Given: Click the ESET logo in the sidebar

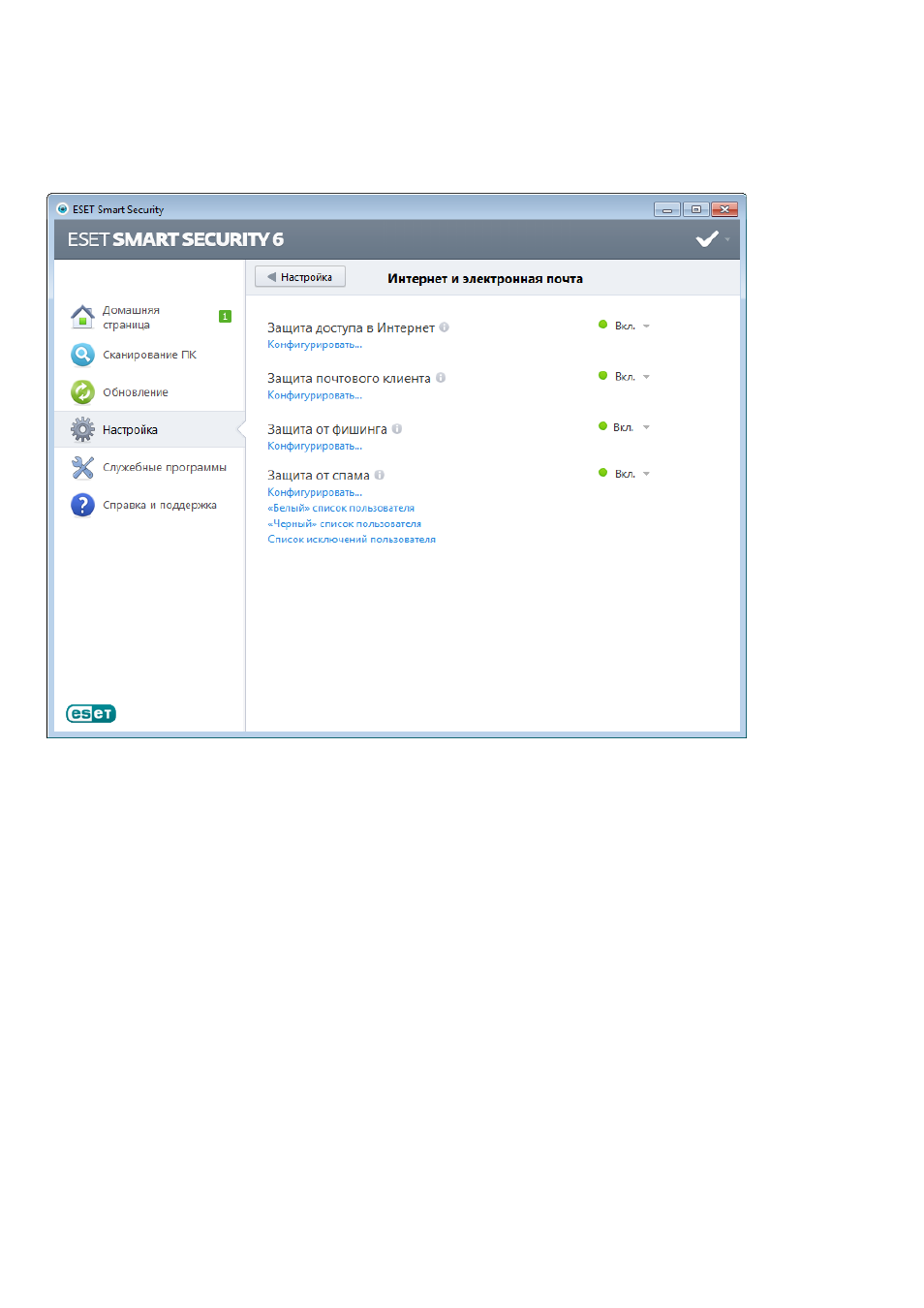Looking at the screenshot, I should [91, 714].
